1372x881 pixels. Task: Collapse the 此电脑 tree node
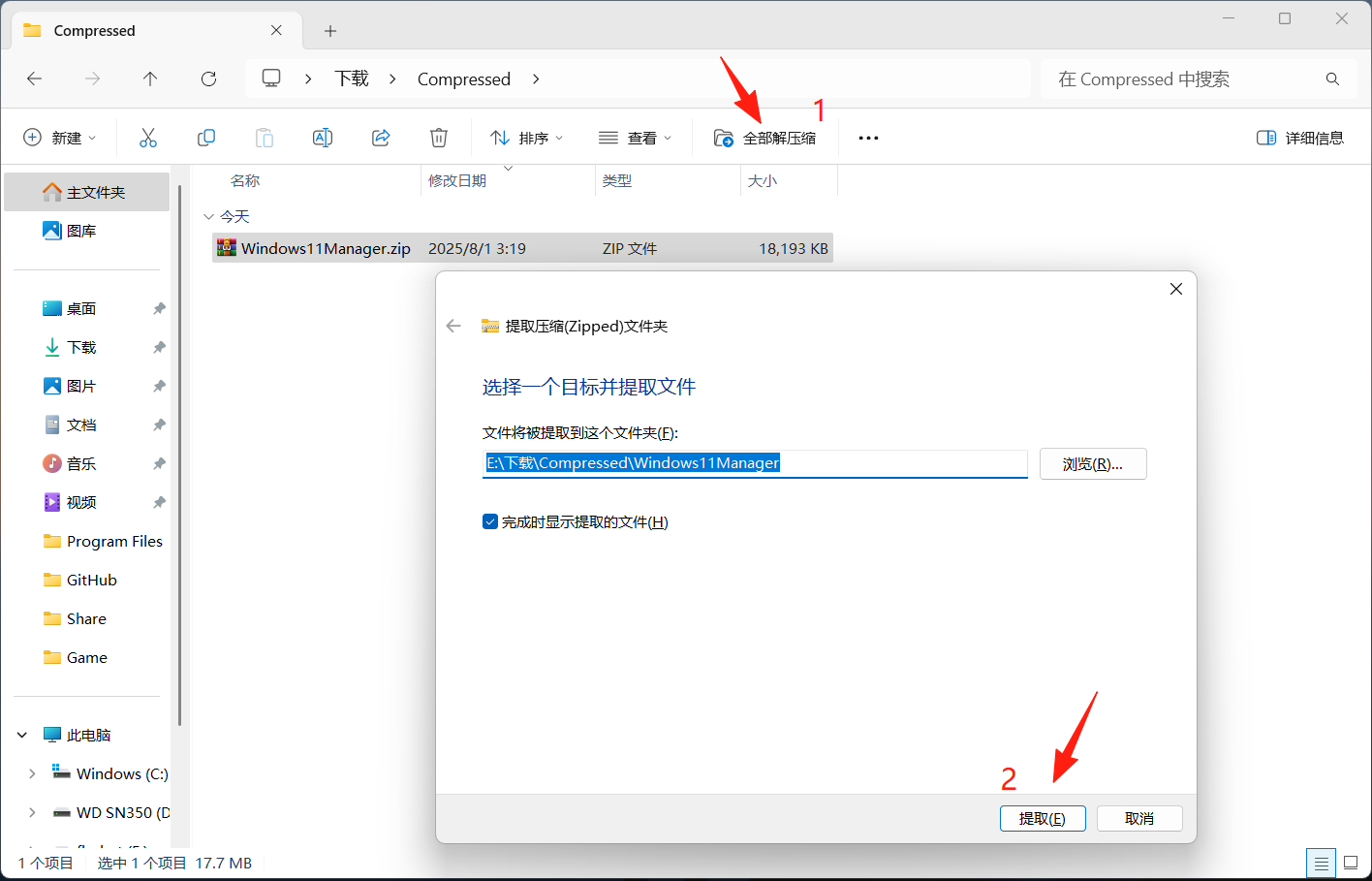pyautogui.click(x=22, y=735)
